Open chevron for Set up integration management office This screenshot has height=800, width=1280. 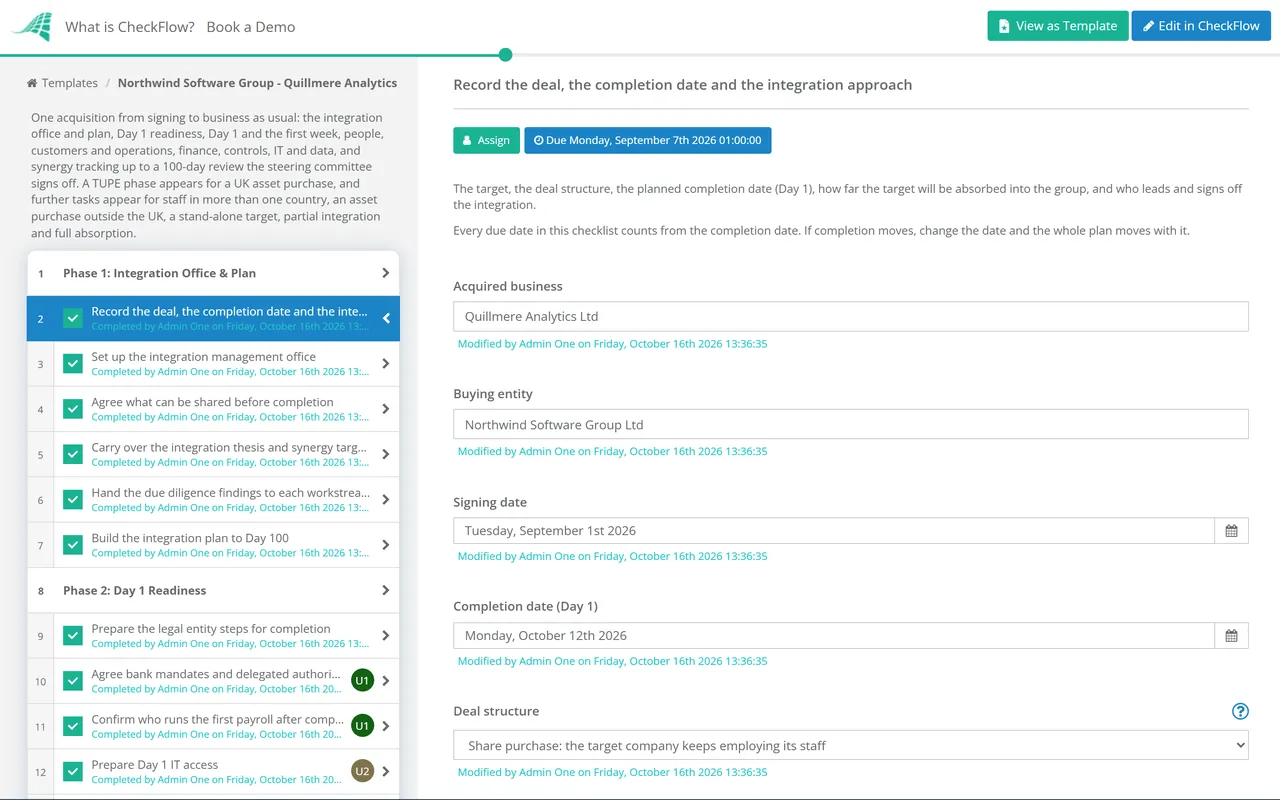386,364
